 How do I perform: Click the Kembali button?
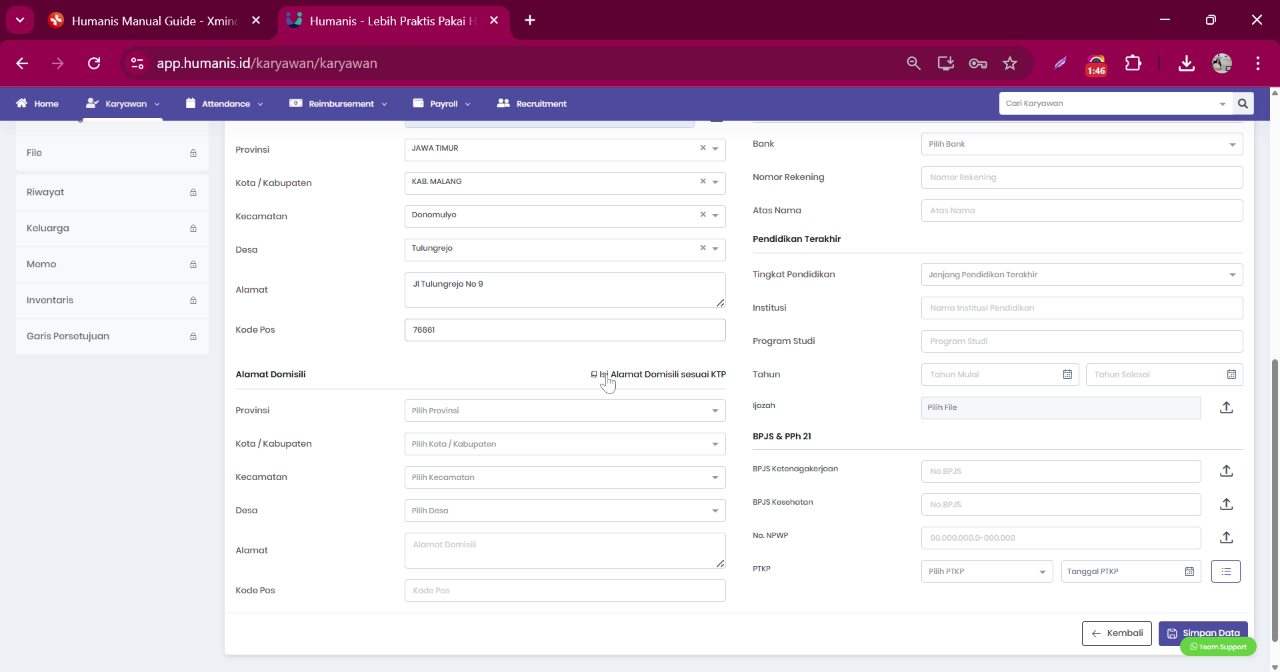tap(1116, 633)
